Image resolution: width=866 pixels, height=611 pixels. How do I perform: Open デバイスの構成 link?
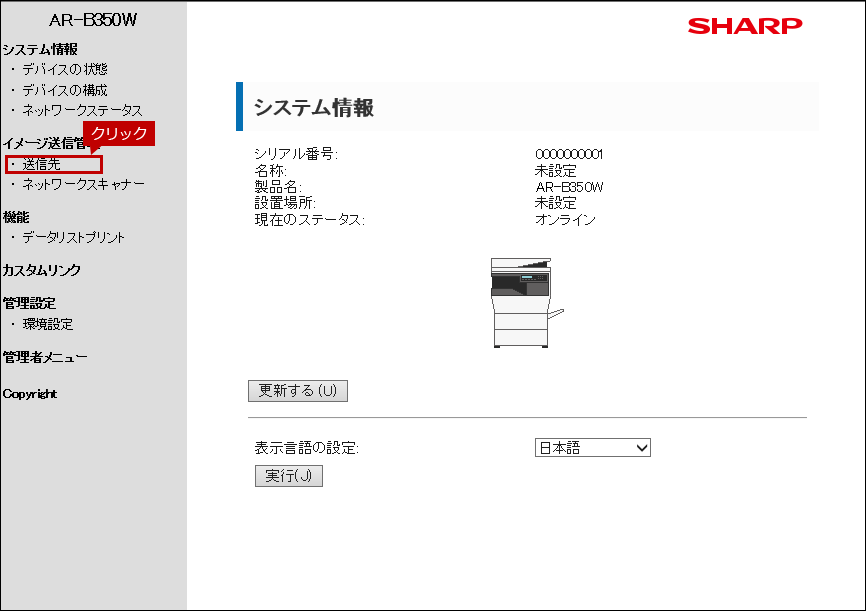[x=65, y=90]
